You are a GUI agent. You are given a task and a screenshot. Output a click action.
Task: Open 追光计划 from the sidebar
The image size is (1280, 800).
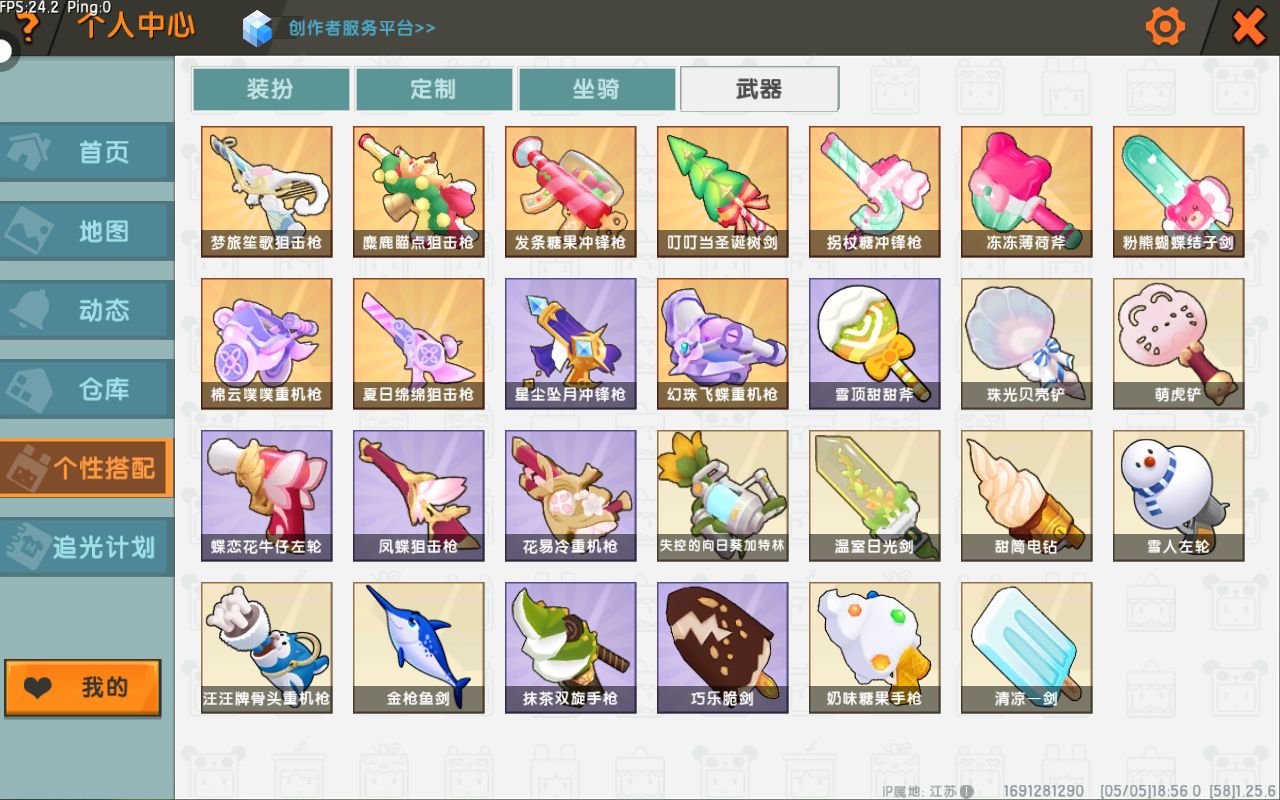tap(86, 547)
